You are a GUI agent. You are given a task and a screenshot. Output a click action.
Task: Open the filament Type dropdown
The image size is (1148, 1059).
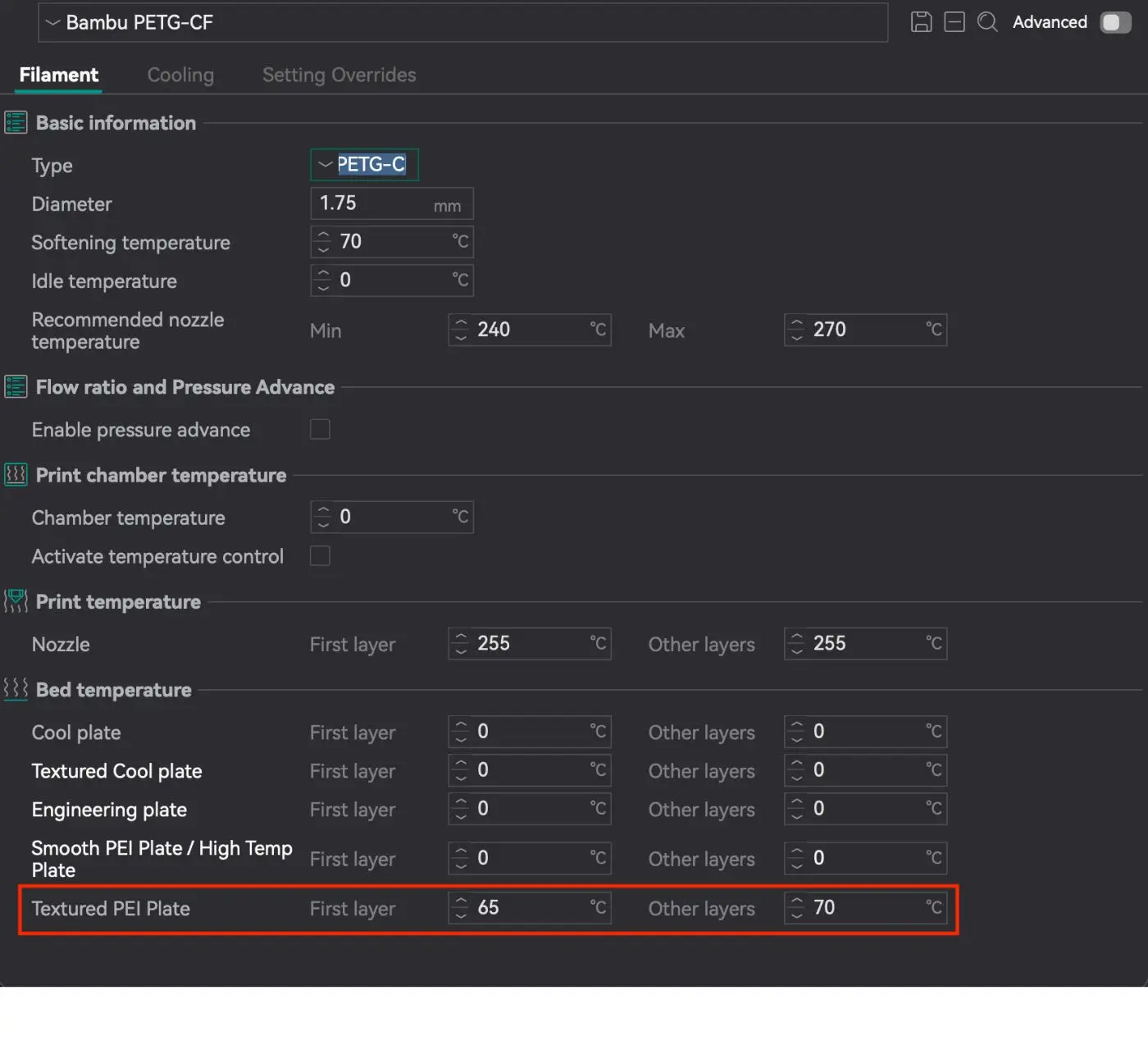[364, 165]
